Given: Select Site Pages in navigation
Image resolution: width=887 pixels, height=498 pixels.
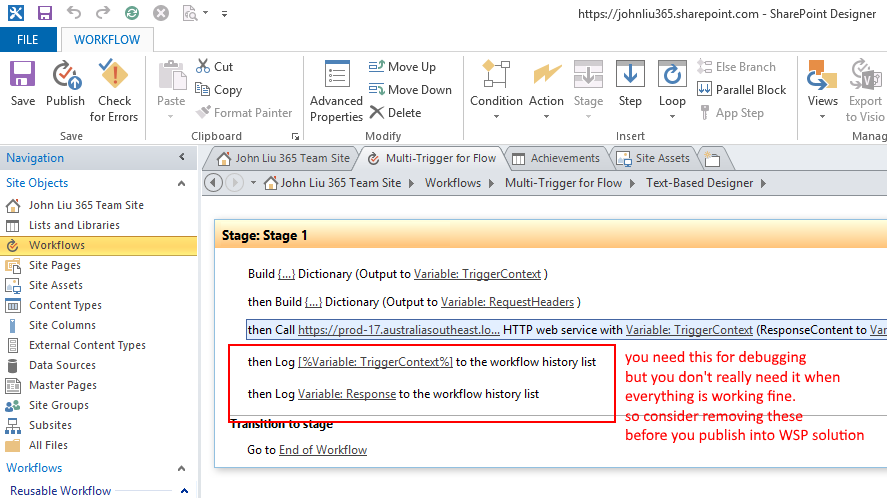Looking at the screenshot, I should [x=55, y=265].
